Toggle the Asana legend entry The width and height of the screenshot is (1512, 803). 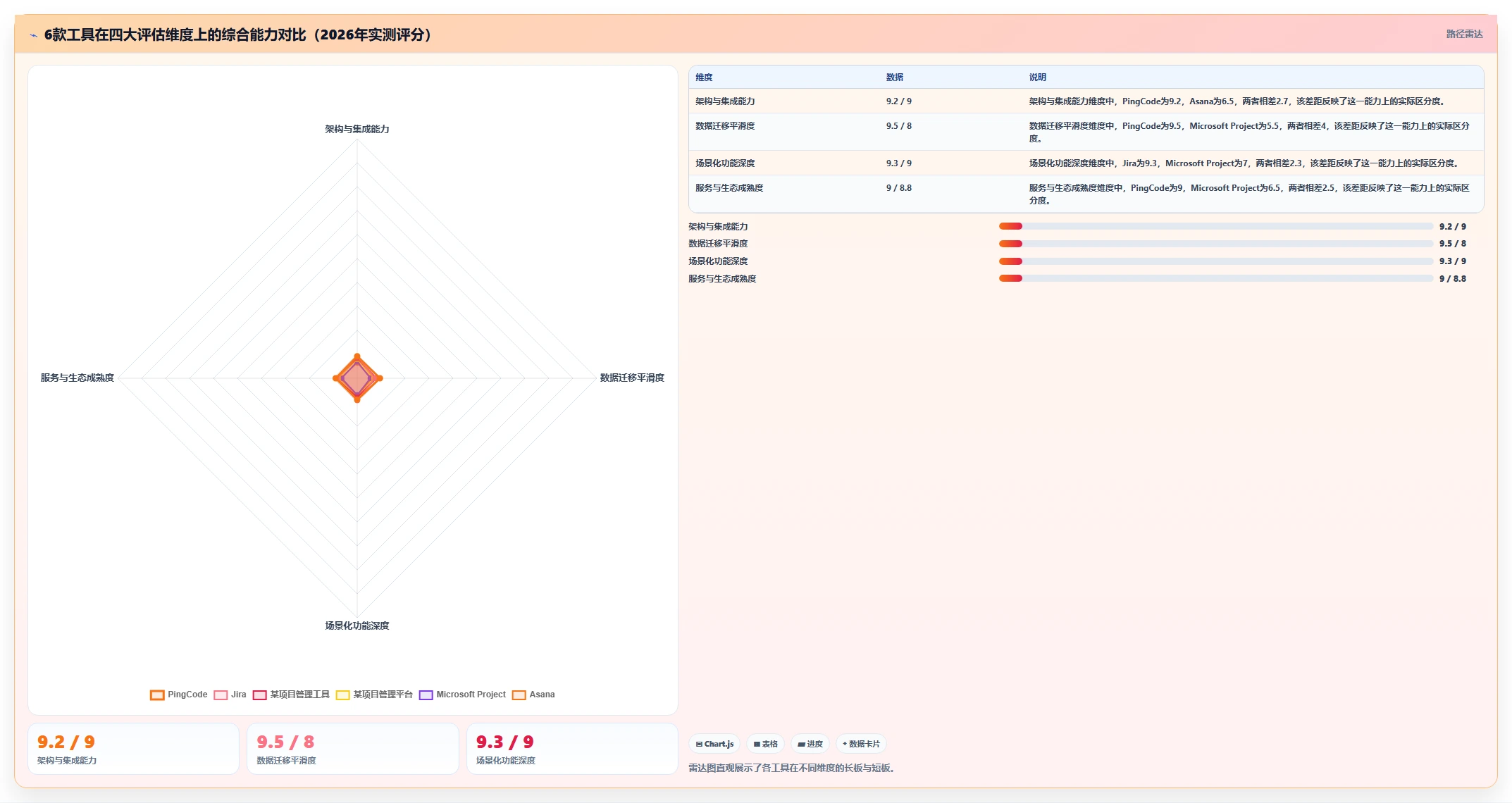pos(533,695)
